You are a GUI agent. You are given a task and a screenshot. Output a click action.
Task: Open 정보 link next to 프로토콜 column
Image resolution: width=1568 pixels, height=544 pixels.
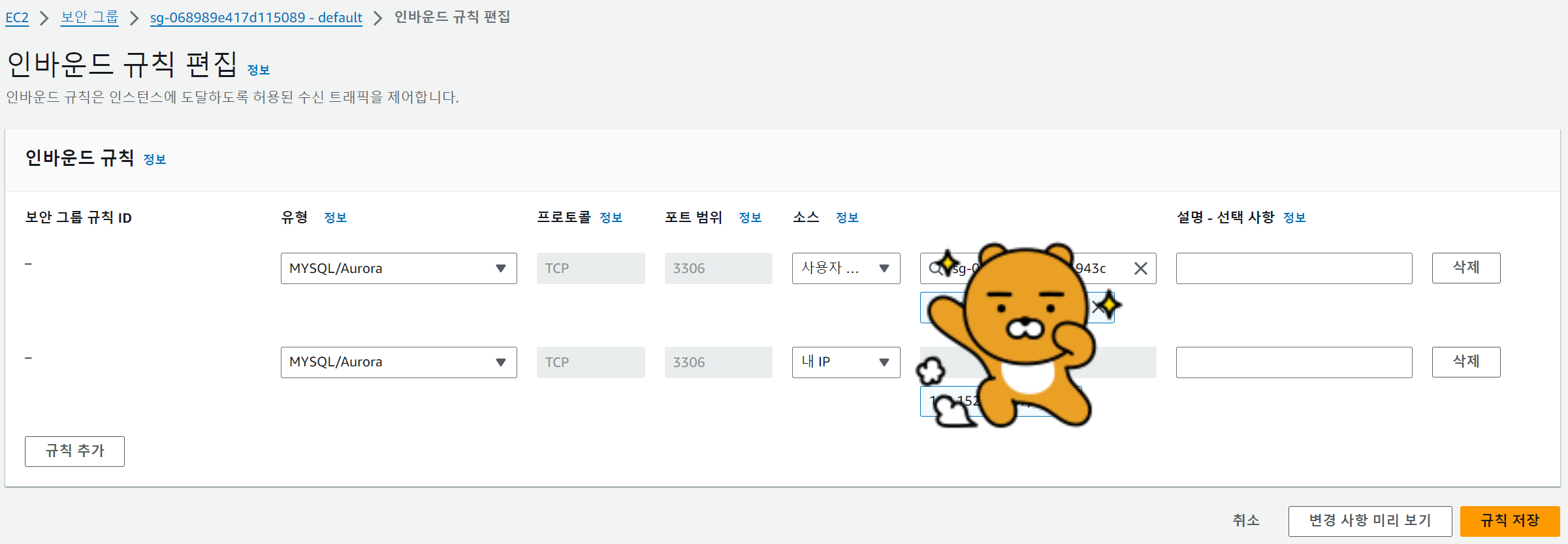tap(611, 217)
